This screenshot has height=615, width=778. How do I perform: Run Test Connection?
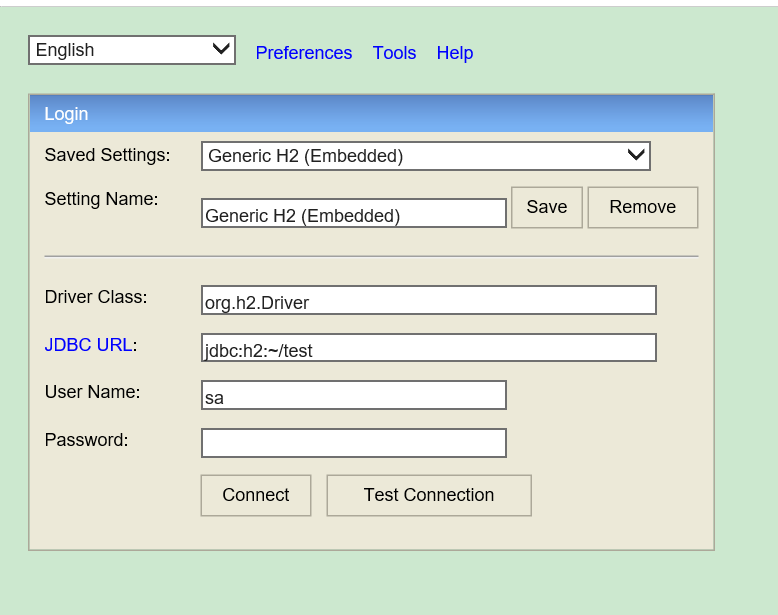(428, 495)
